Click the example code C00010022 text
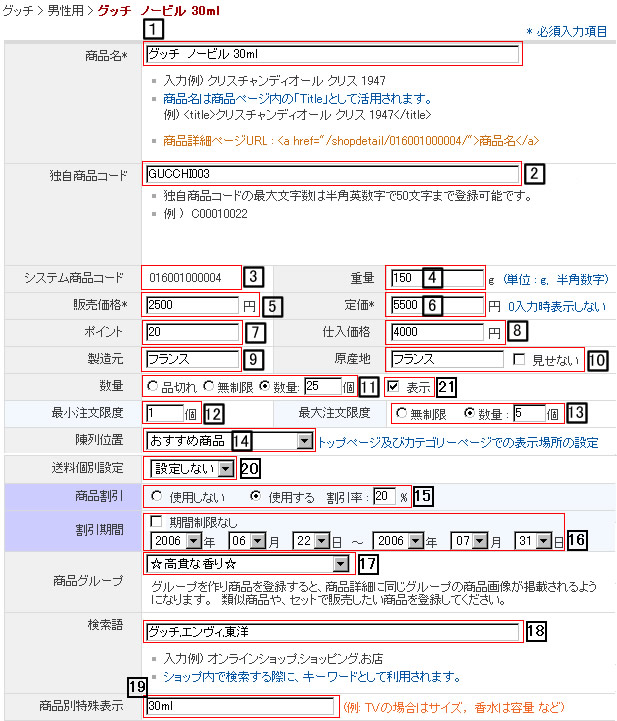This screenshot has height=721, width=617. coord(219,214)
